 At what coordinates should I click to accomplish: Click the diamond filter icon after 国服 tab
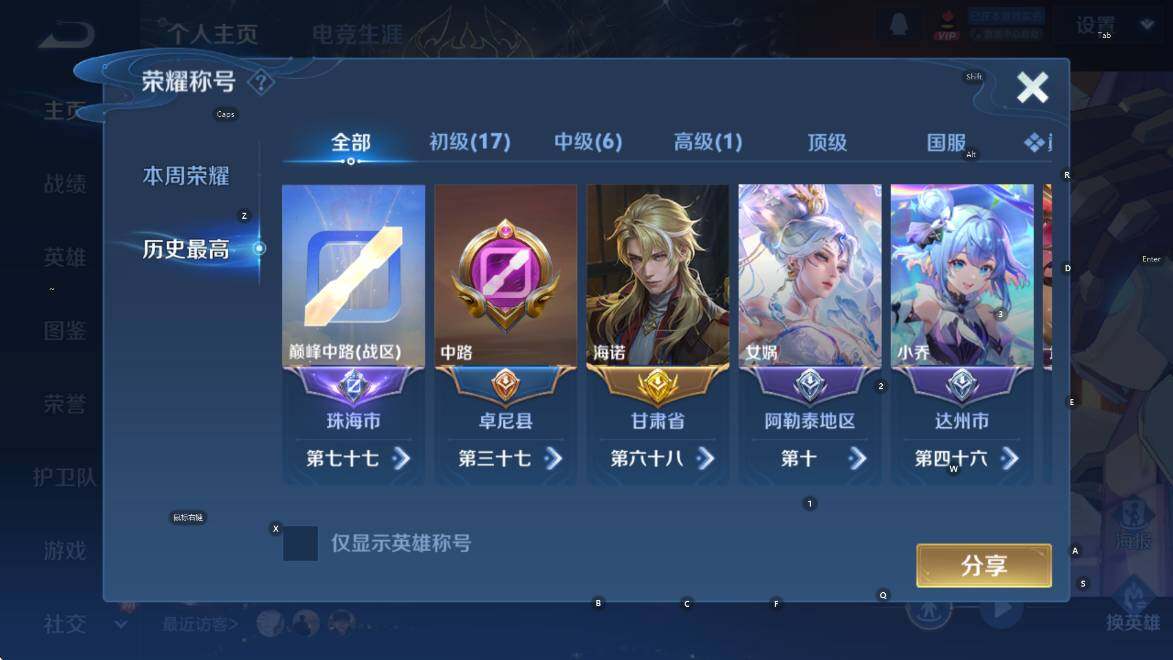click(x=1035, y=142)
